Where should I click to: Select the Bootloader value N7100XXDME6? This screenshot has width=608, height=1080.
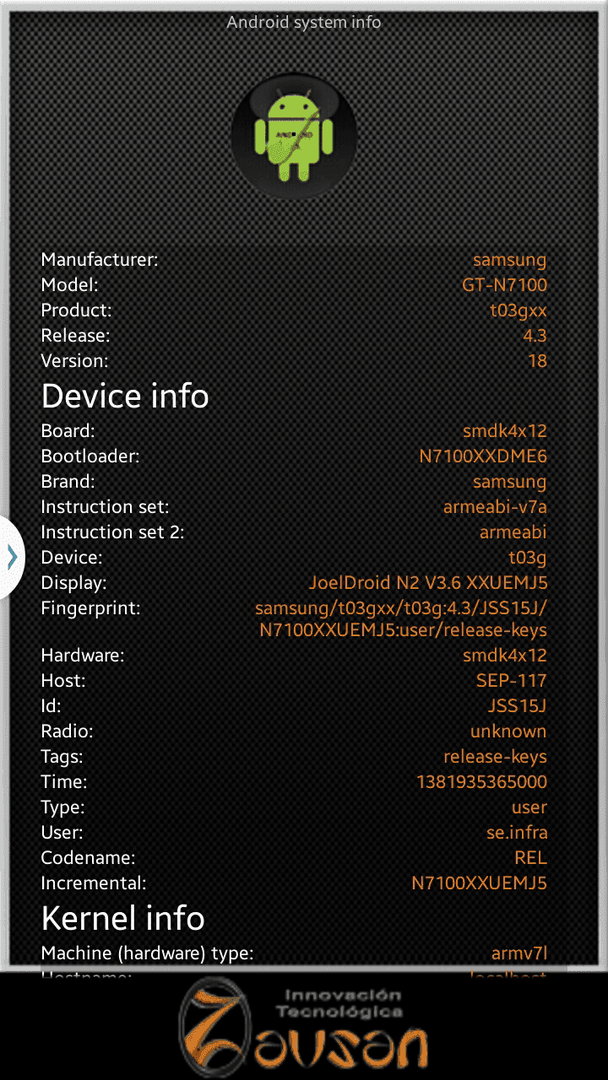pos(483,456)
